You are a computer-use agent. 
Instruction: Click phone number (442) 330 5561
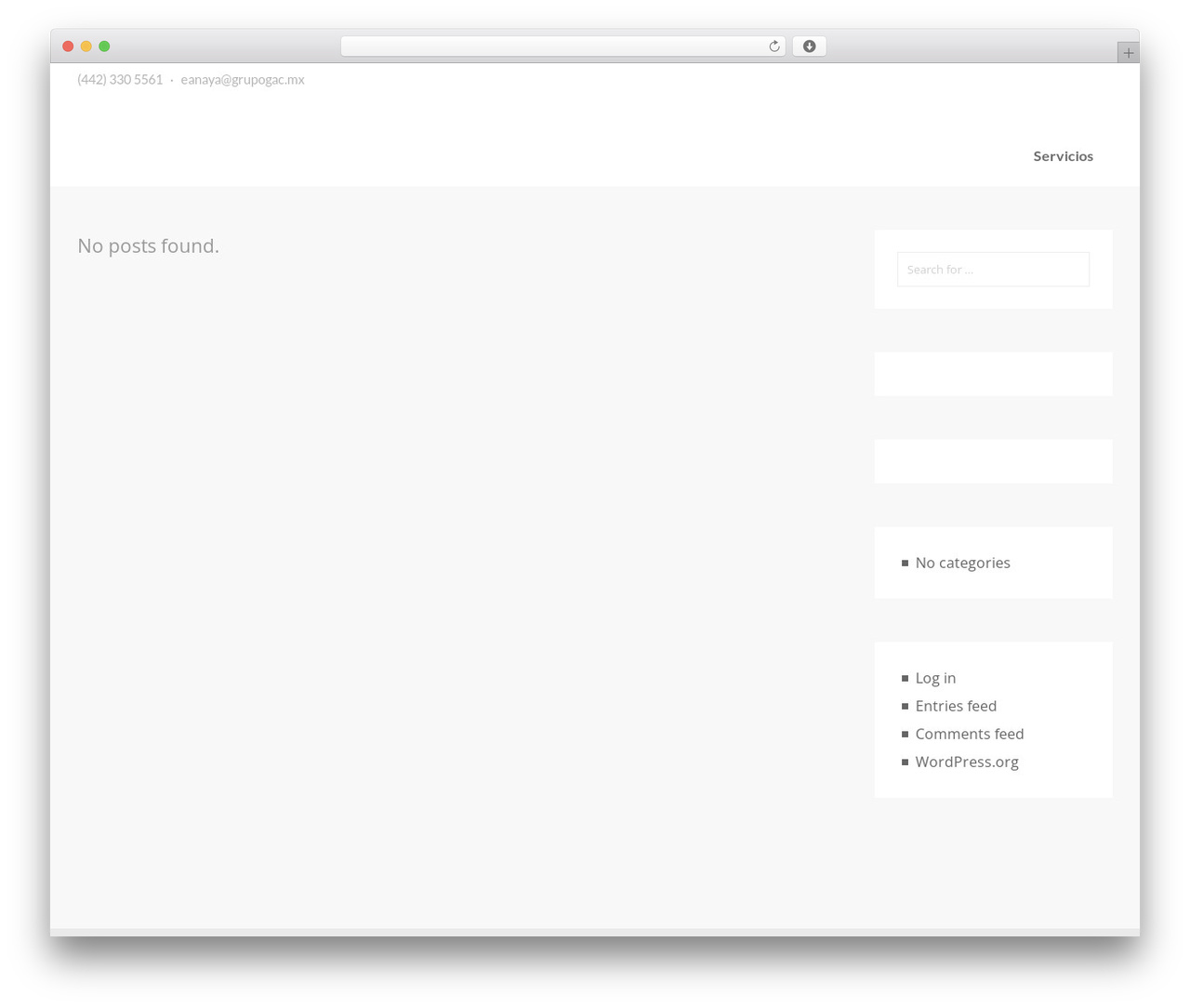(x=120, y=80)
